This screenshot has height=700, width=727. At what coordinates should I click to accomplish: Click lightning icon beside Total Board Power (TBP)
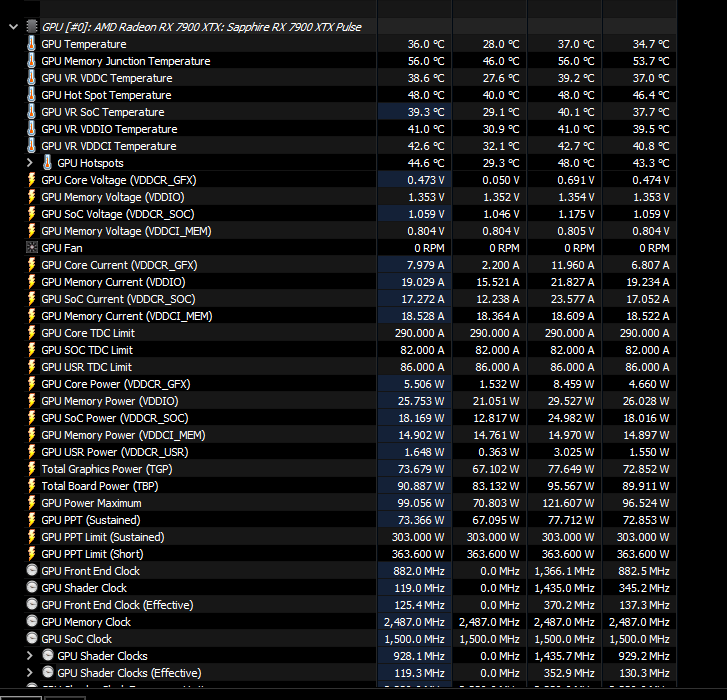(x=32, y=486)
